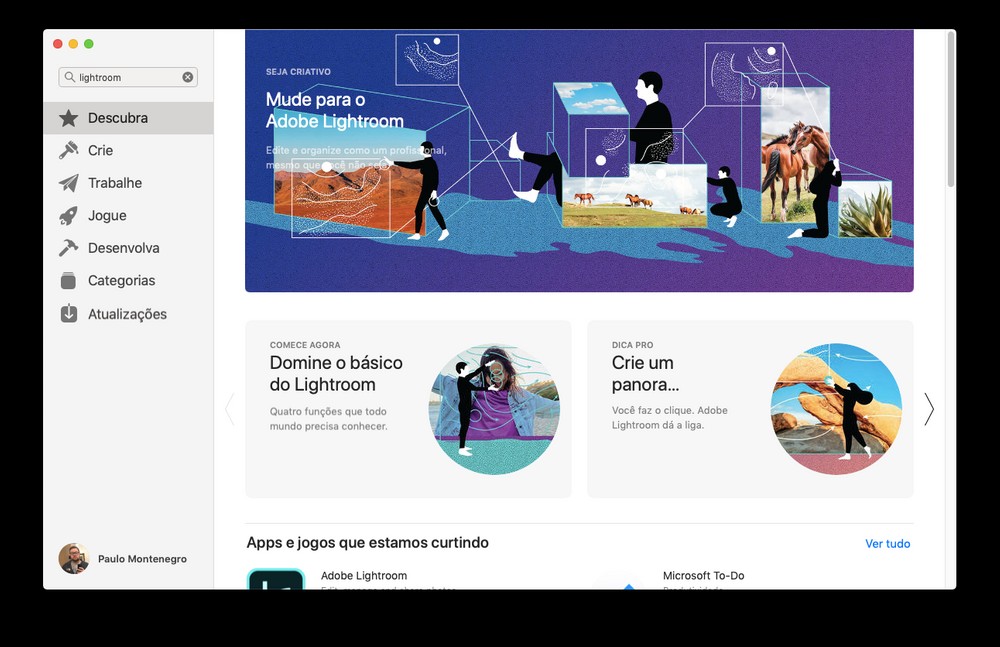Open the Microsoft To-Do app listing
Viewport: 1000px width, 647px height.
(x=703, y=576)
